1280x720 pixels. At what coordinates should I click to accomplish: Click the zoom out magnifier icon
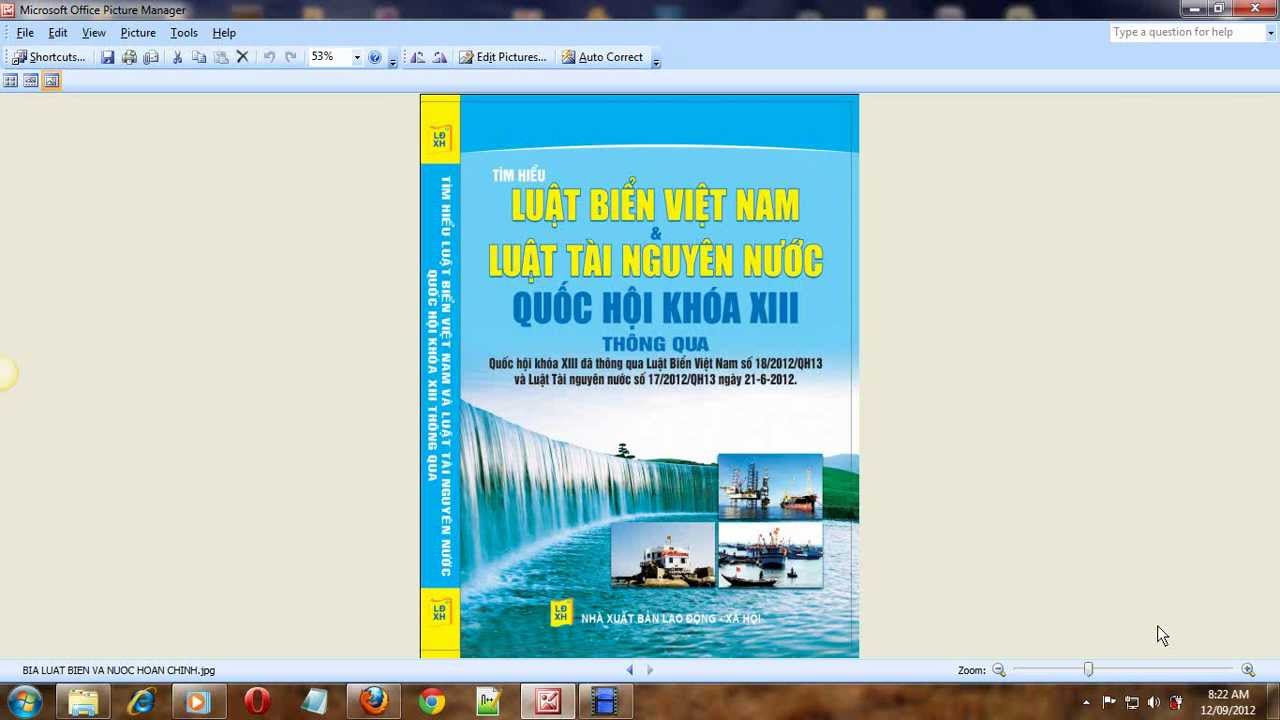coord(998,670)
